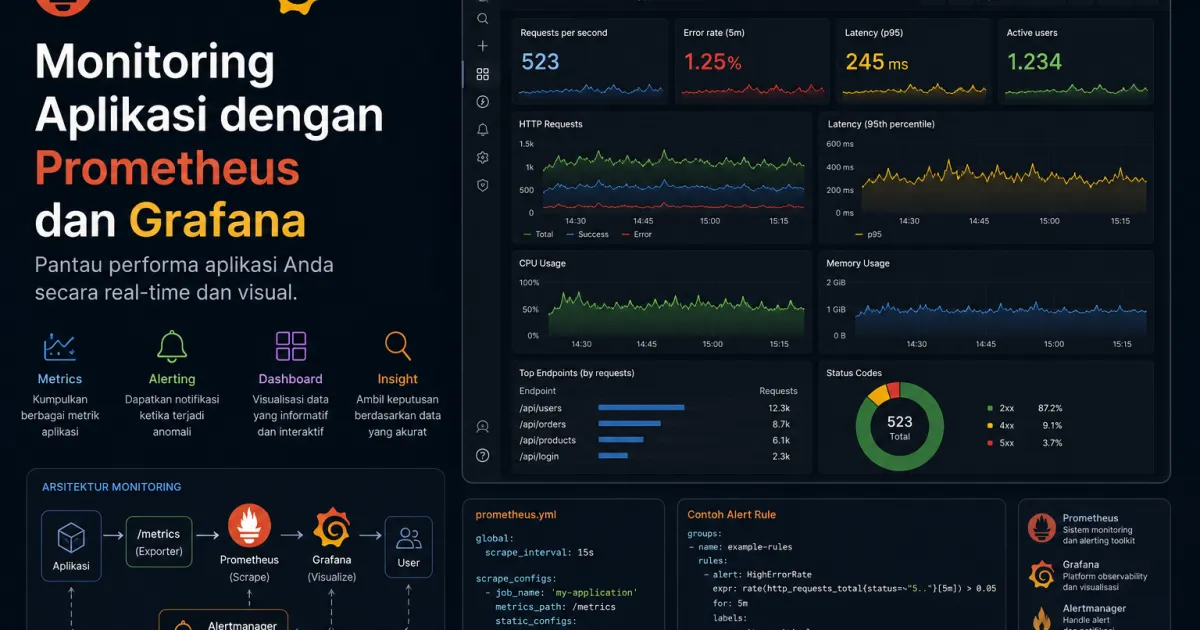Open the server admin shield icon

[x=483, y=185]
